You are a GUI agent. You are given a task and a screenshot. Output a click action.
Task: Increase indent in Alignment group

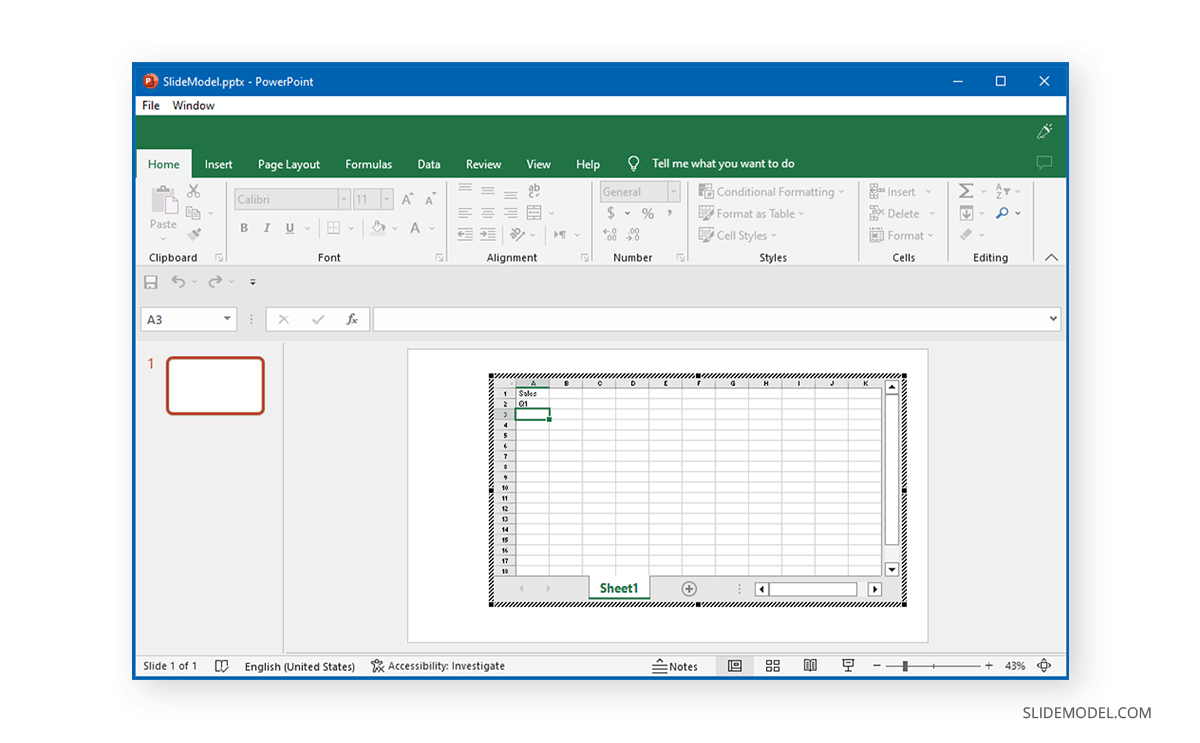(x=488, y=234)
